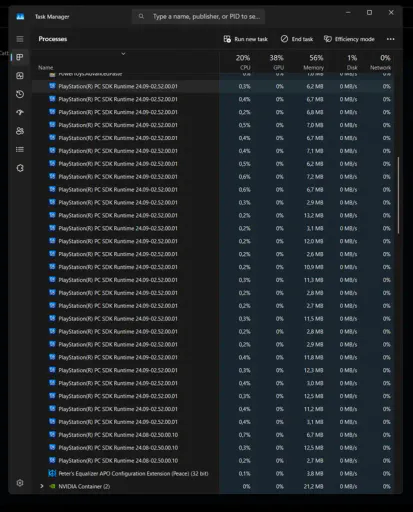This screenshot has height=512, width=413.
Task: Click the 11,8 MB memory cell
Action: click(x=313, y=357)
